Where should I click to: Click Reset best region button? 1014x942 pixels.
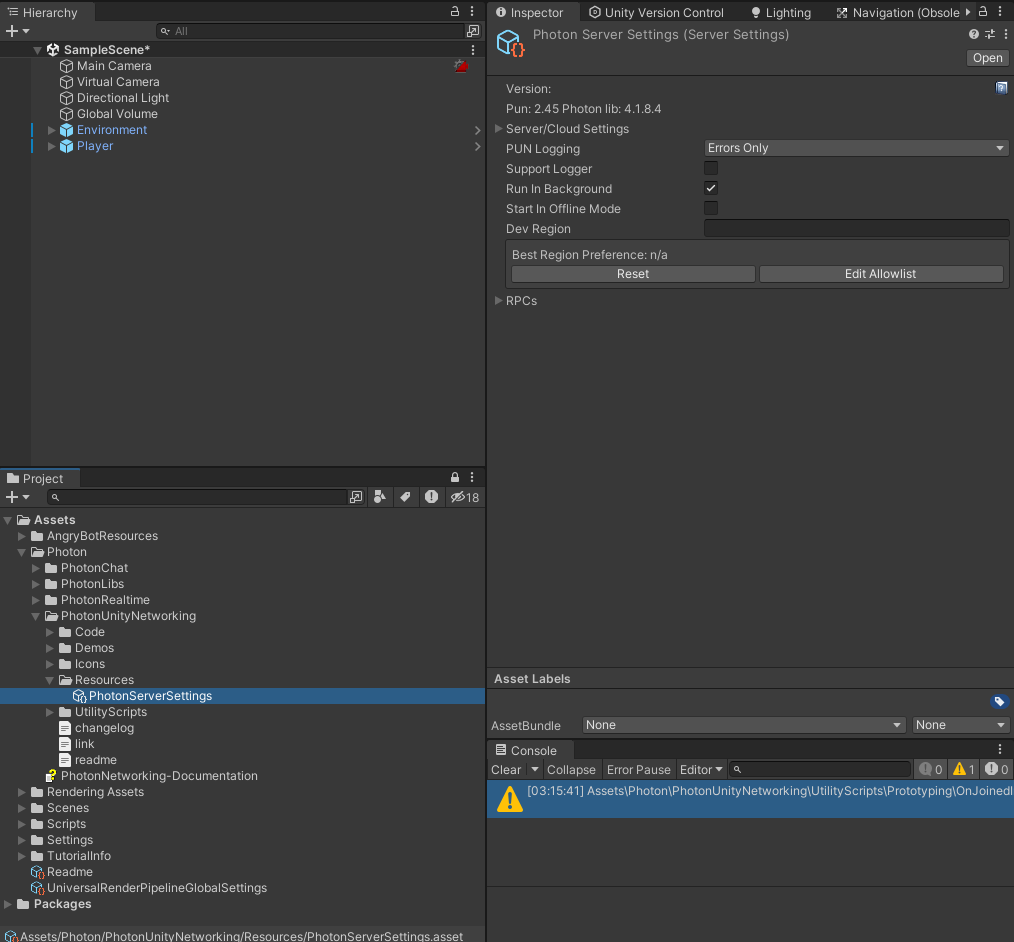[632, 274]
